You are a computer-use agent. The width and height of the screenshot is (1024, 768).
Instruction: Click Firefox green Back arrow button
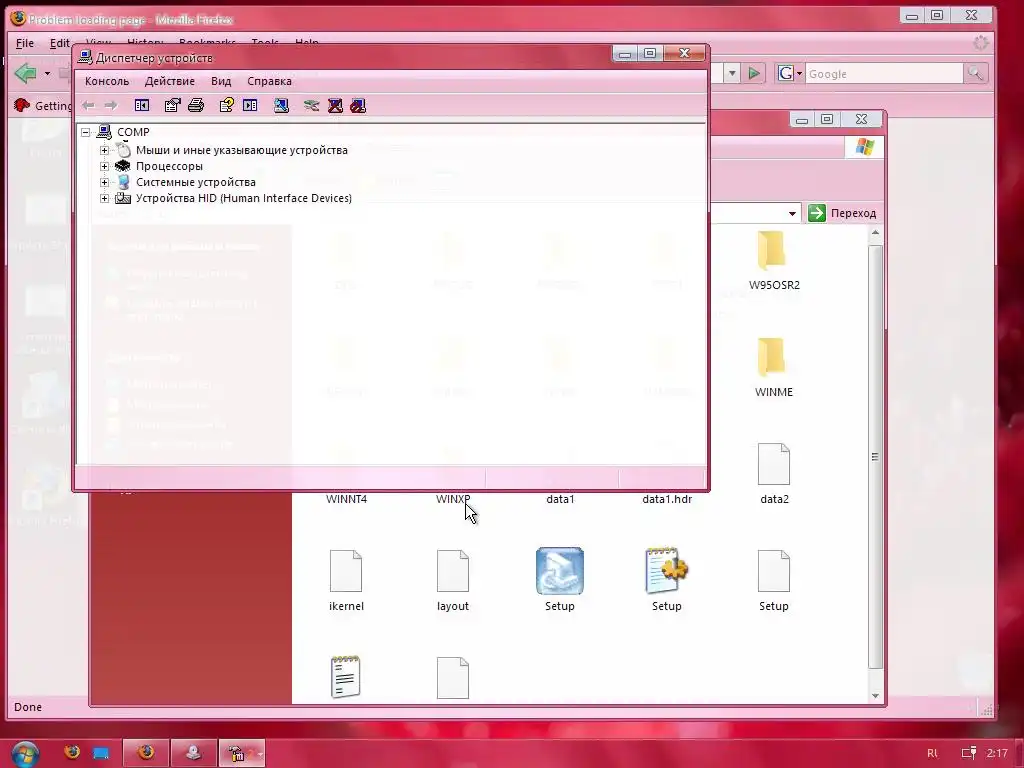[x=25, y=73]
